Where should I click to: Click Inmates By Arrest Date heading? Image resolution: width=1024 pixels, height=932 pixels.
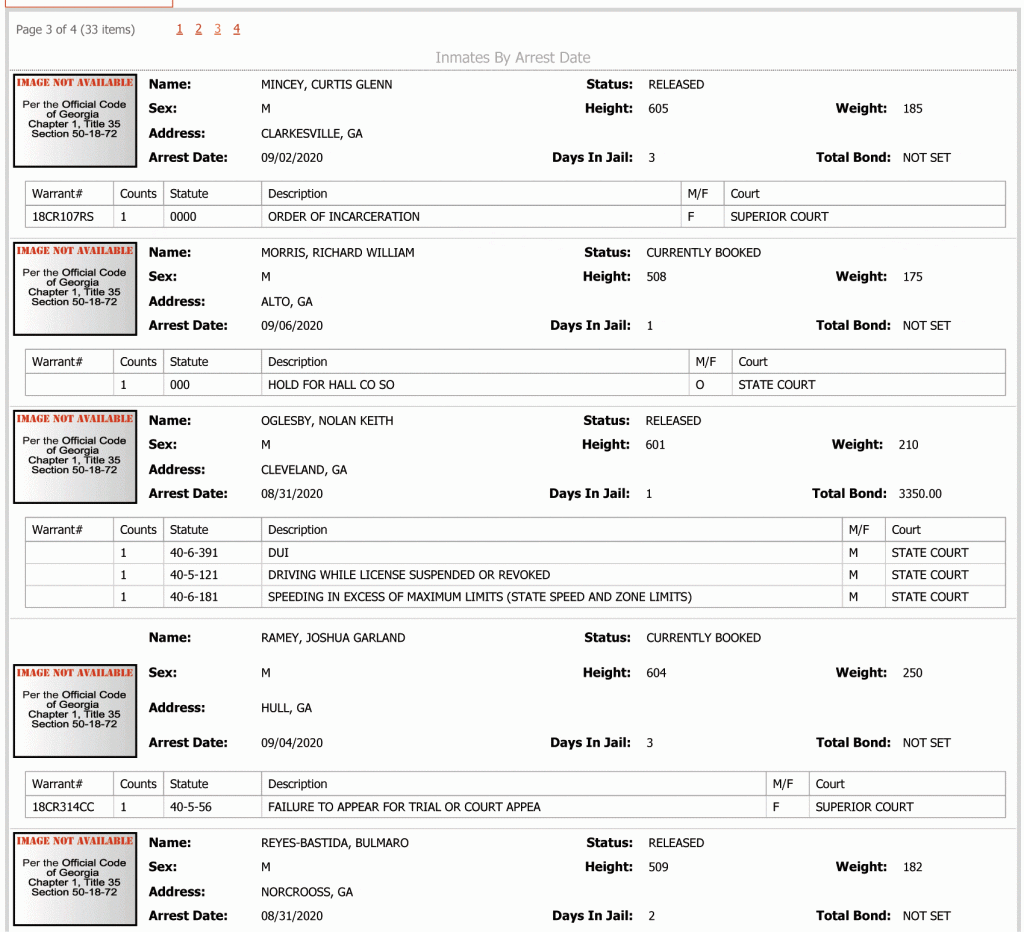click(x=513, y=57)
